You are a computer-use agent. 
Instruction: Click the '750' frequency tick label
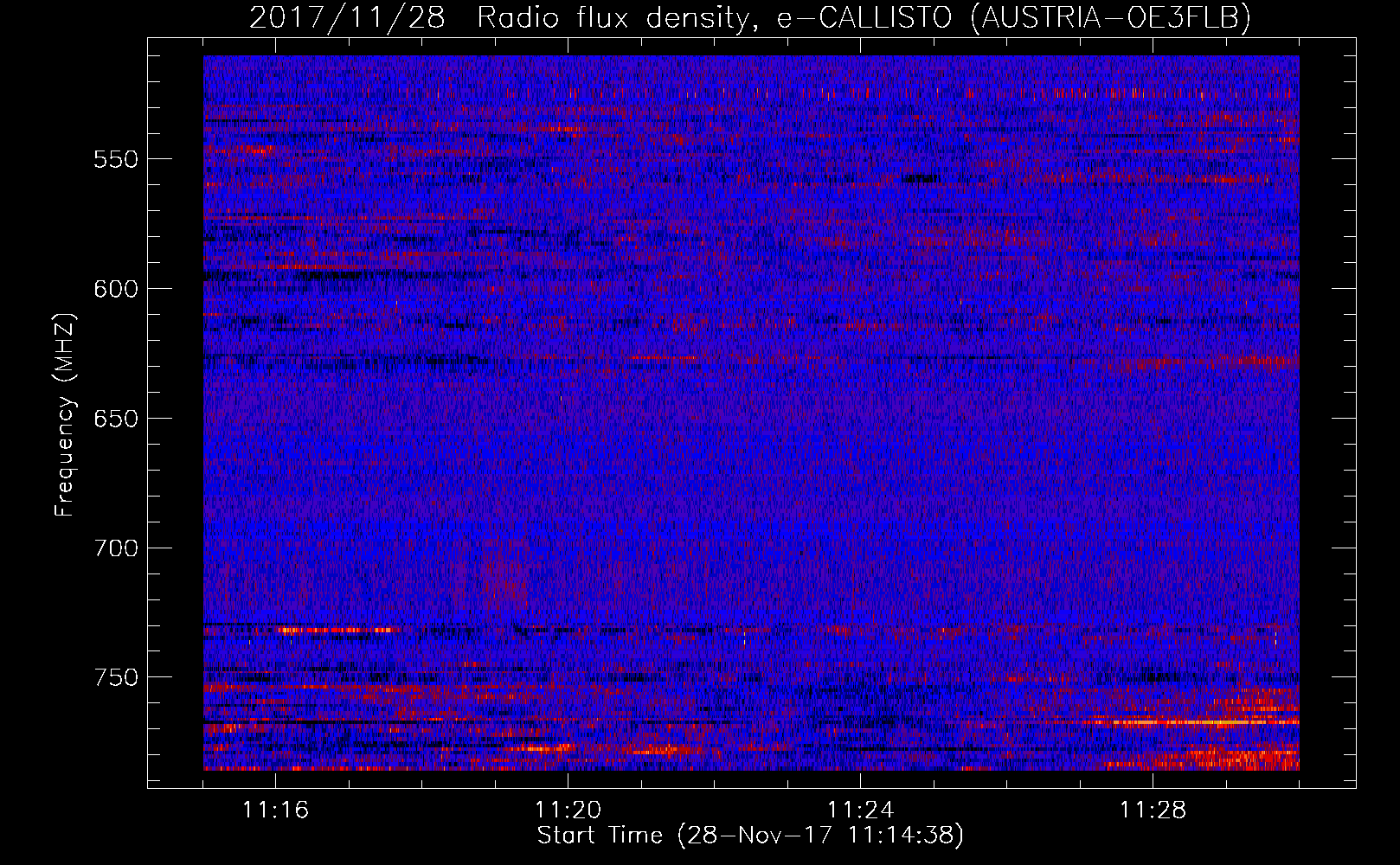pyautogui.click(x=116, y=677)
